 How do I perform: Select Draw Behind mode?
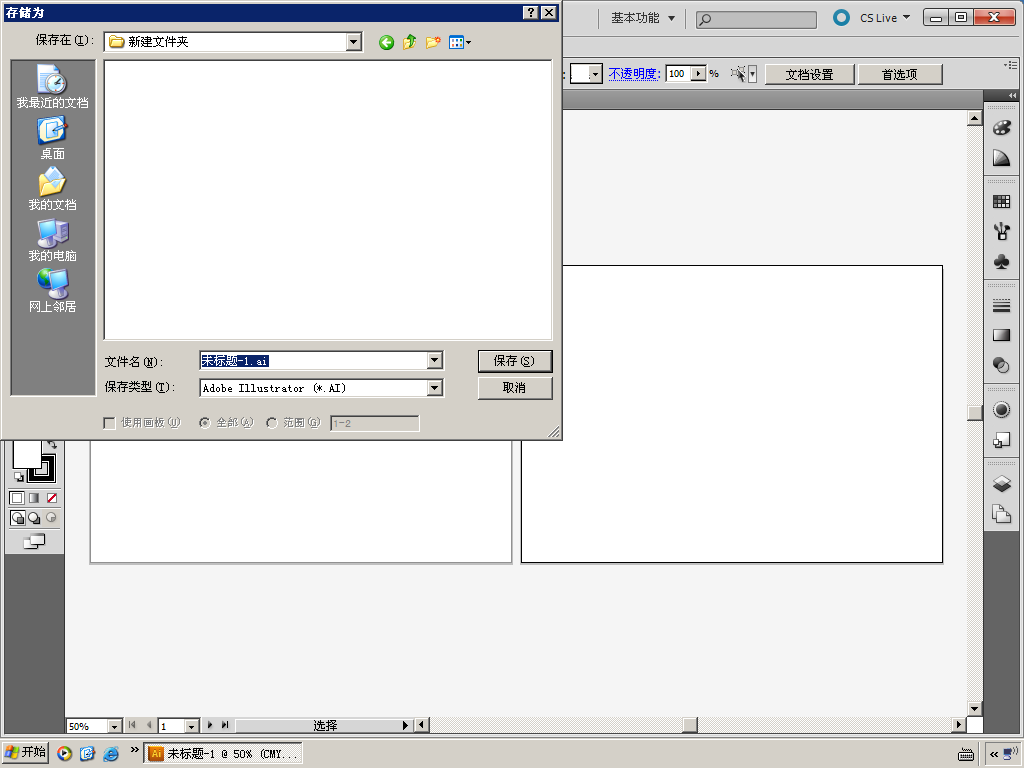[x=34, y=518]
